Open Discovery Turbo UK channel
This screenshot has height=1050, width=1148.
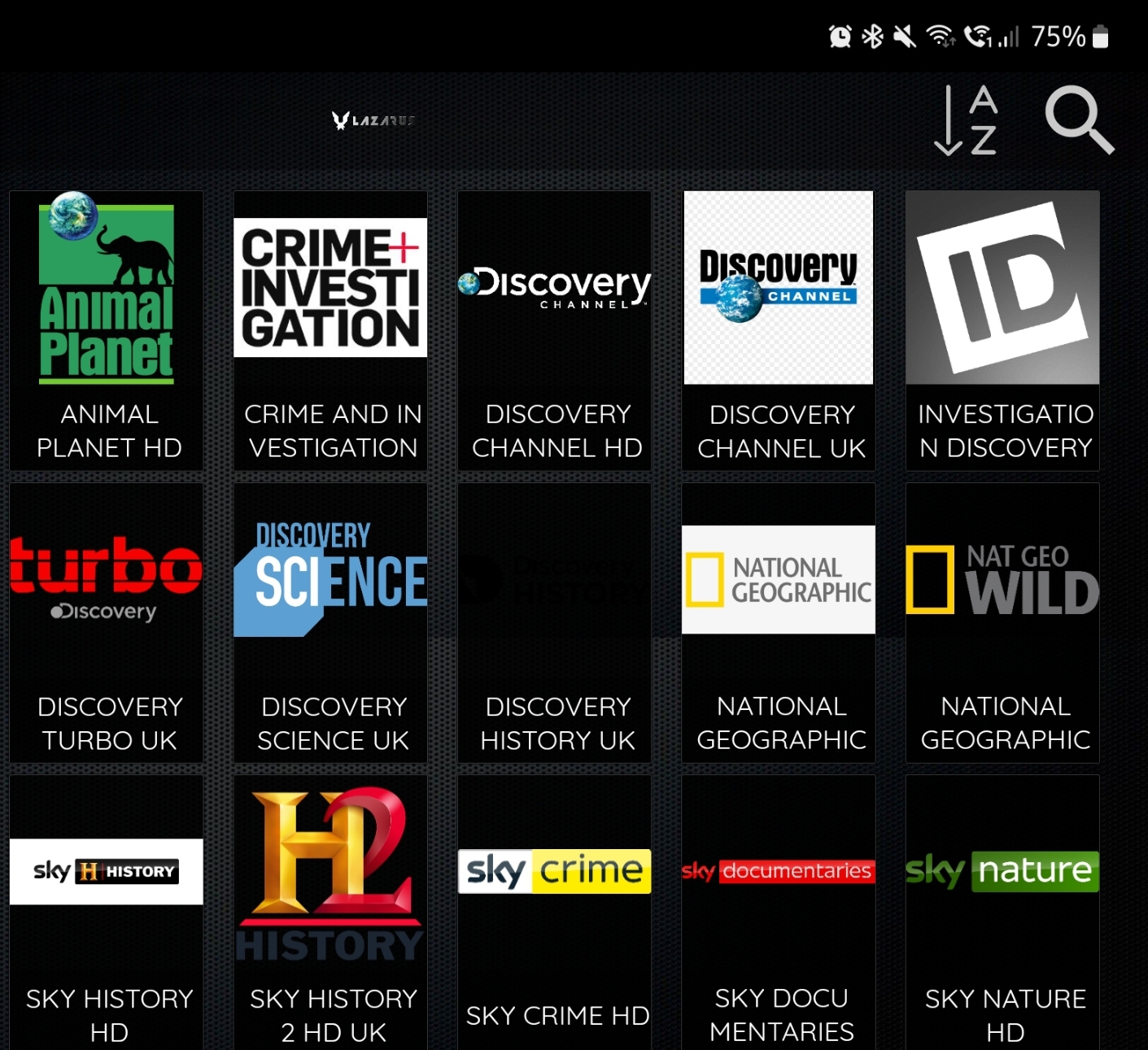[x=107, y=623]
